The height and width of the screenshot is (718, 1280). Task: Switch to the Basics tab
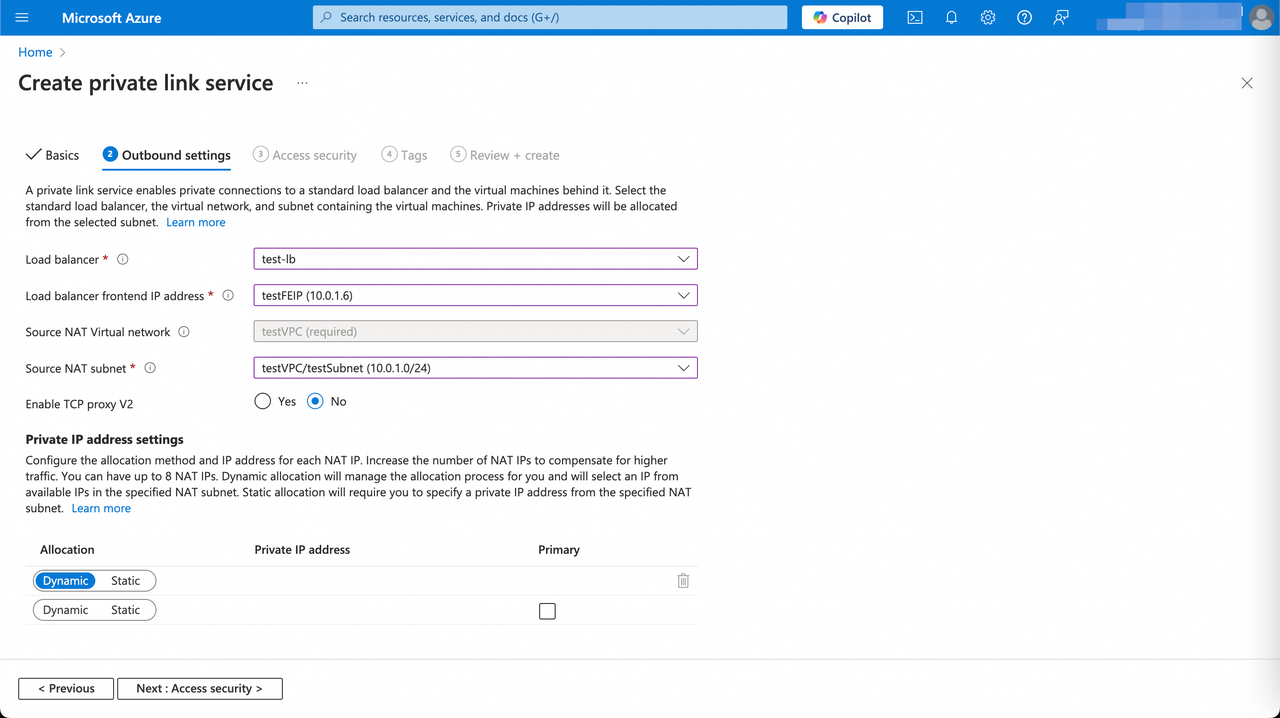(52, 155)
